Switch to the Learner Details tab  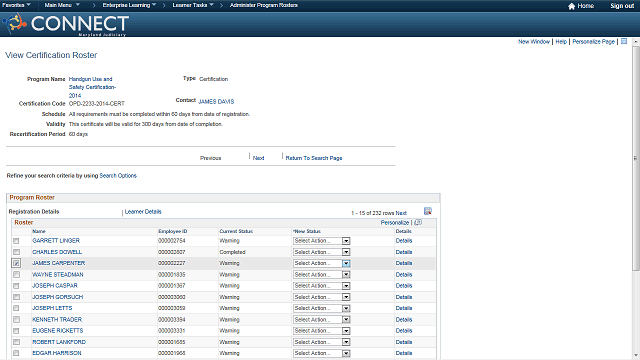pos(143,211)
